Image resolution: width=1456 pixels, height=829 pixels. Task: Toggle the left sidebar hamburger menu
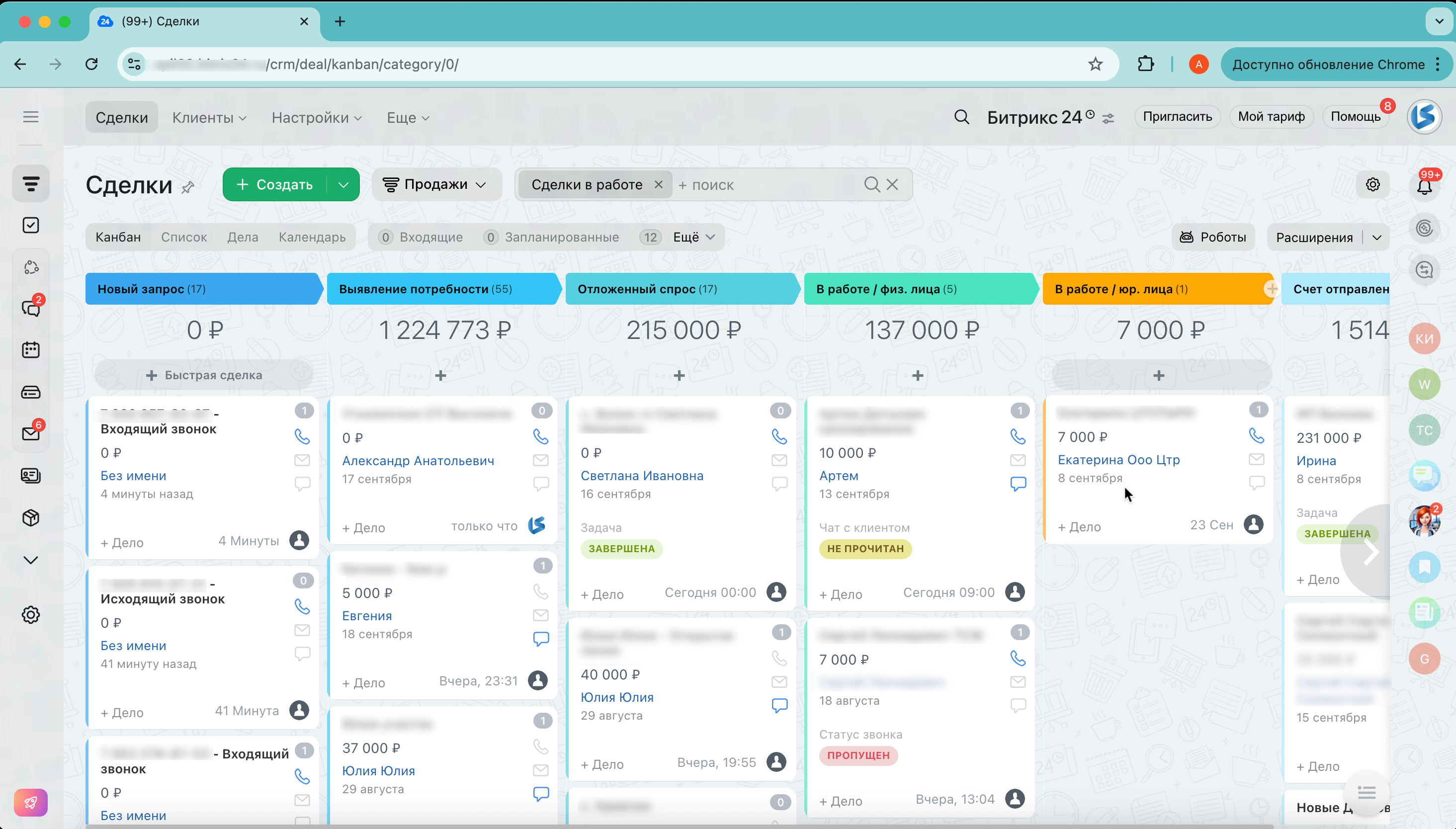coord(31,117)
